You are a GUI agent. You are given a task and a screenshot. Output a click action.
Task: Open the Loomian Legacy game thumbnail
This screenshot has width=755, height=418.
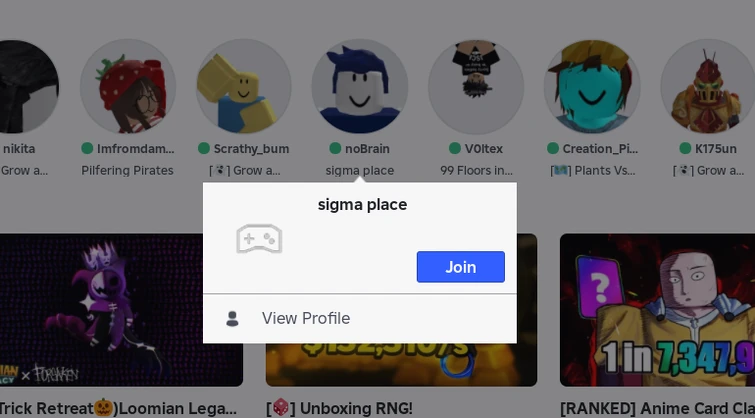(x=121, y=310)
